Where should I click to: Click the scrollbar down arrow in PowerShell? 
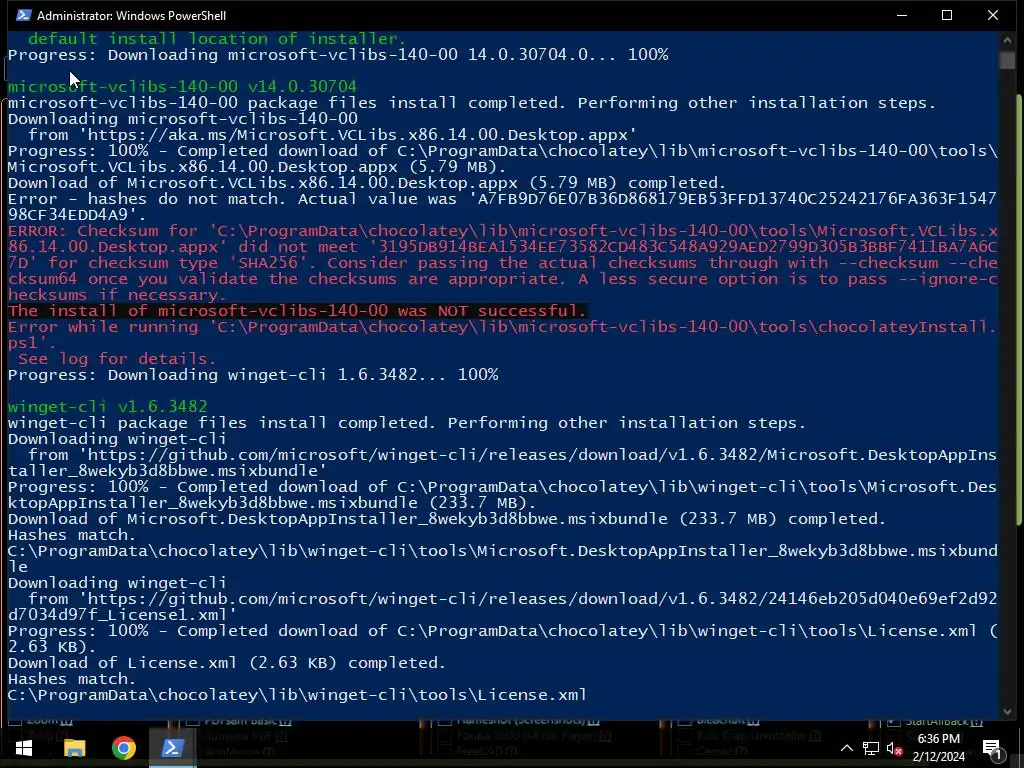click(1007, 711)
